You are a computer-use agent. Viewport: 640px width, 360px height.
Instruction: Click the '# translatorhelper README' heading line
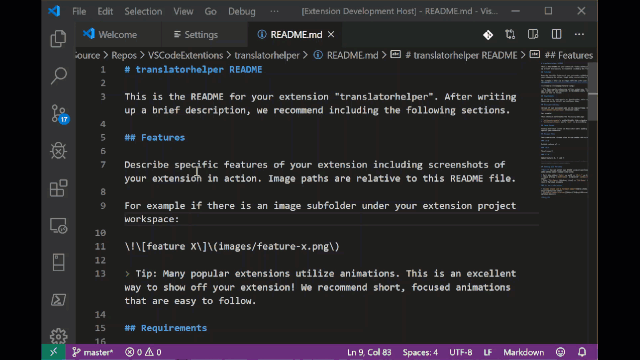click(193, 69)
